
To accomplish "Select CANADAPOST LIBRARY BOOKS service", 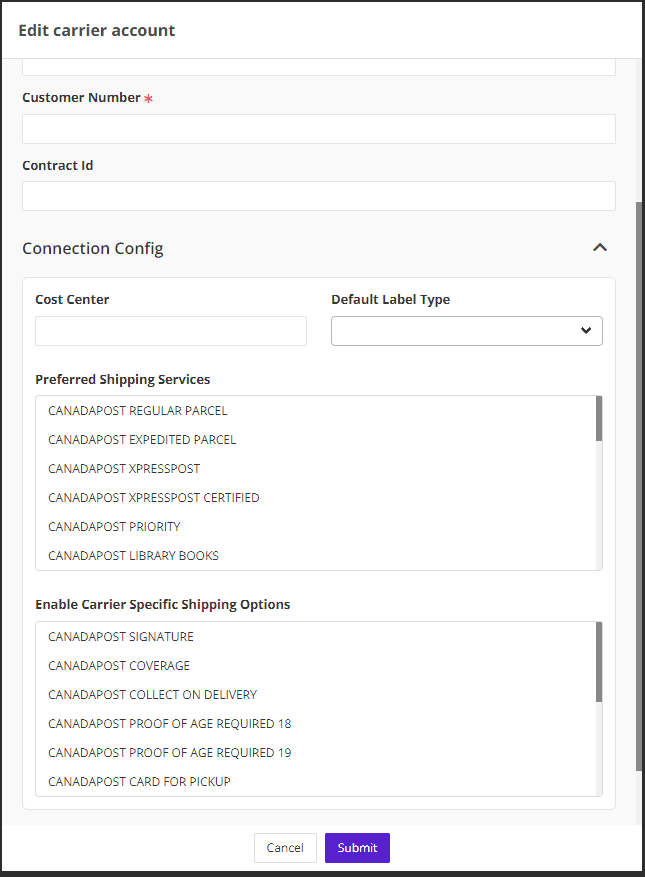I will click(x=132, y=555).
